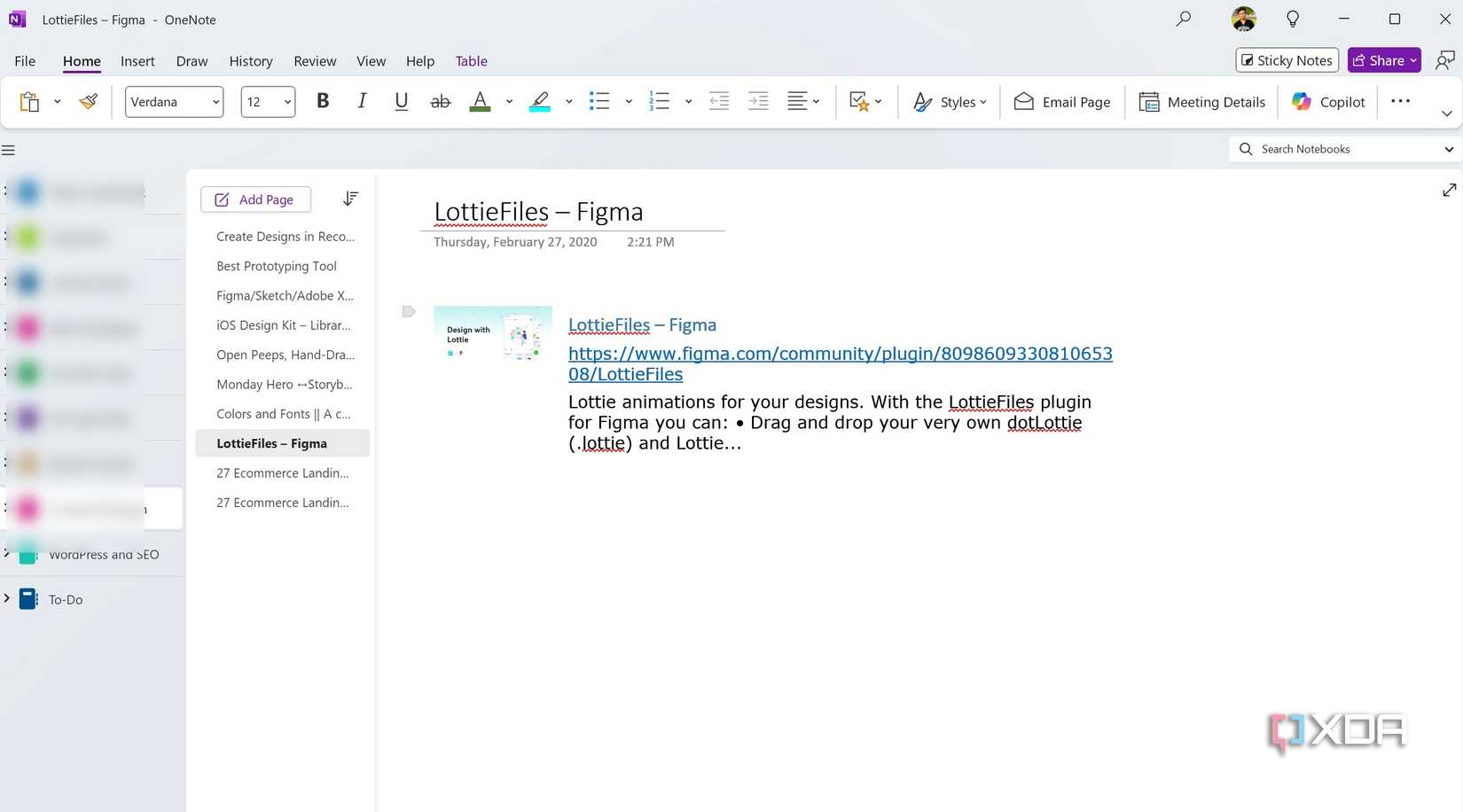Increase the indent level
Viewport: 1463px width, 812px height.
pos(758,101)
